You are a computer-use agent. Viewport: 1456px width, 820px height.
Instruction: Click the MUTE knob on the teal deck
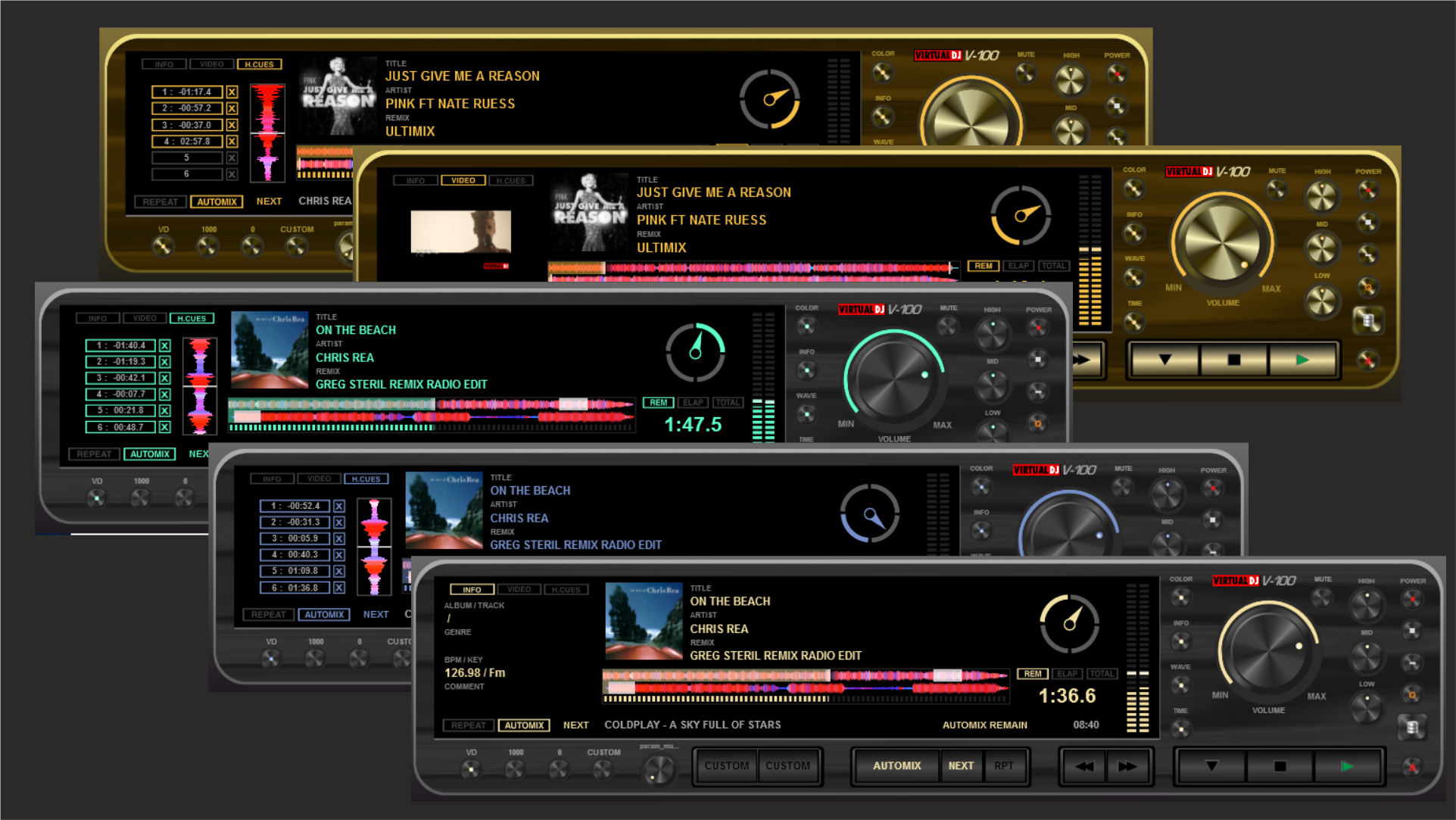[948, 326]
